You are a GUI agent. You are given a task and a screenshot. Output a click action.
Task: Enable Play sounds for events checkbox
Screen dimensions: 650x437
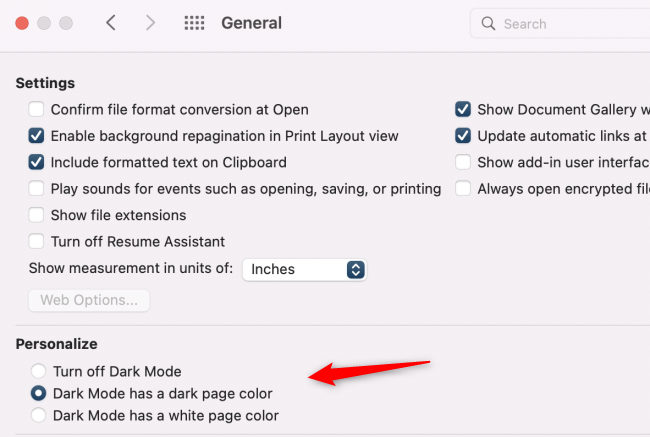(x=36, y=189)
